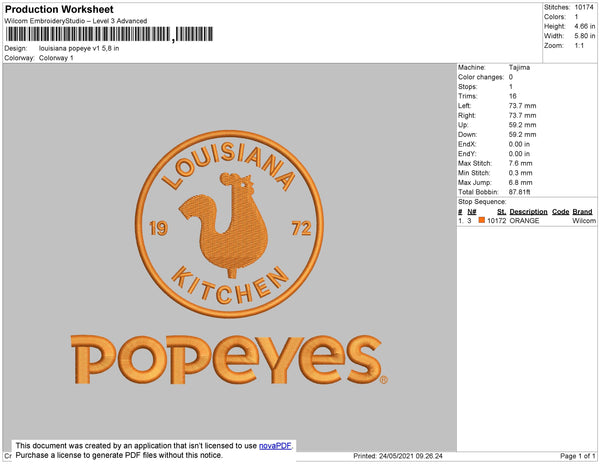This screenshot has height=464, width=600.
Task: Click the 'ORANGE' description cell
Action: click(x=524, y=221)
